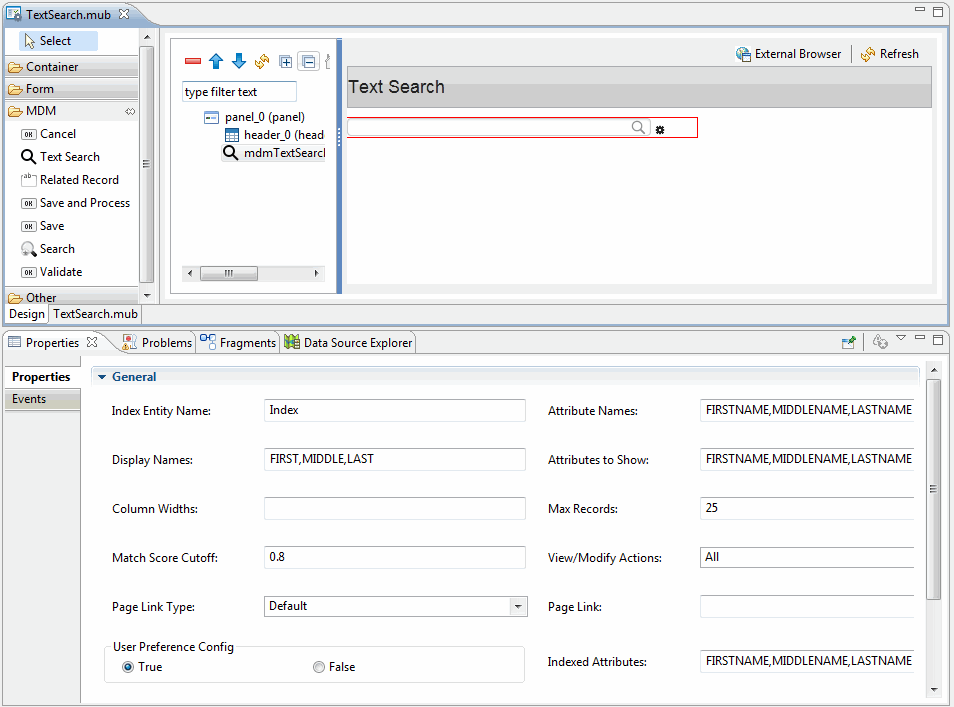Click the type filter text field
The height and width of the screenshot is (707, 954).
239,92
